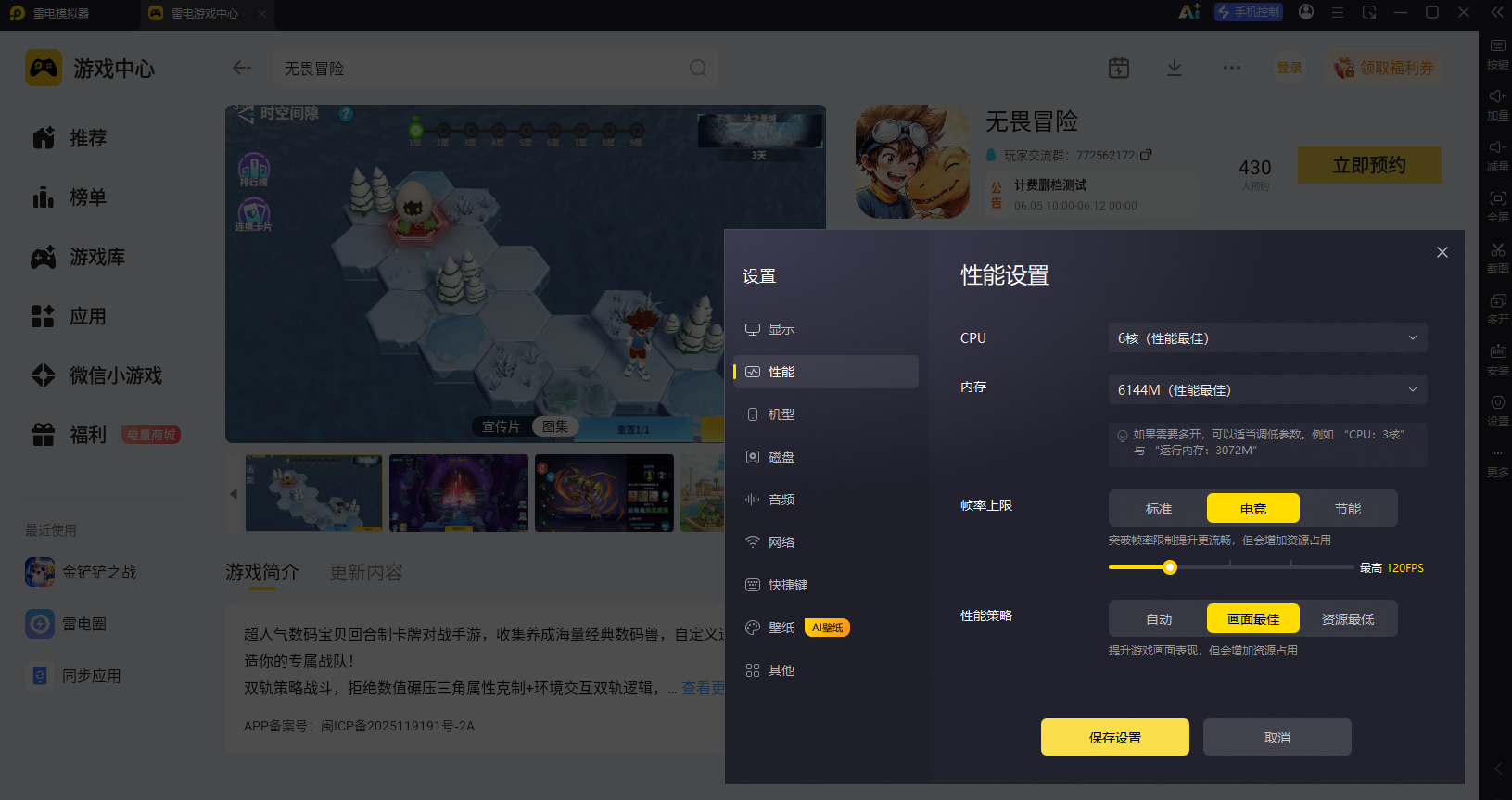Open 性能 settings category
1512x800 pixels.
(826, 372)
